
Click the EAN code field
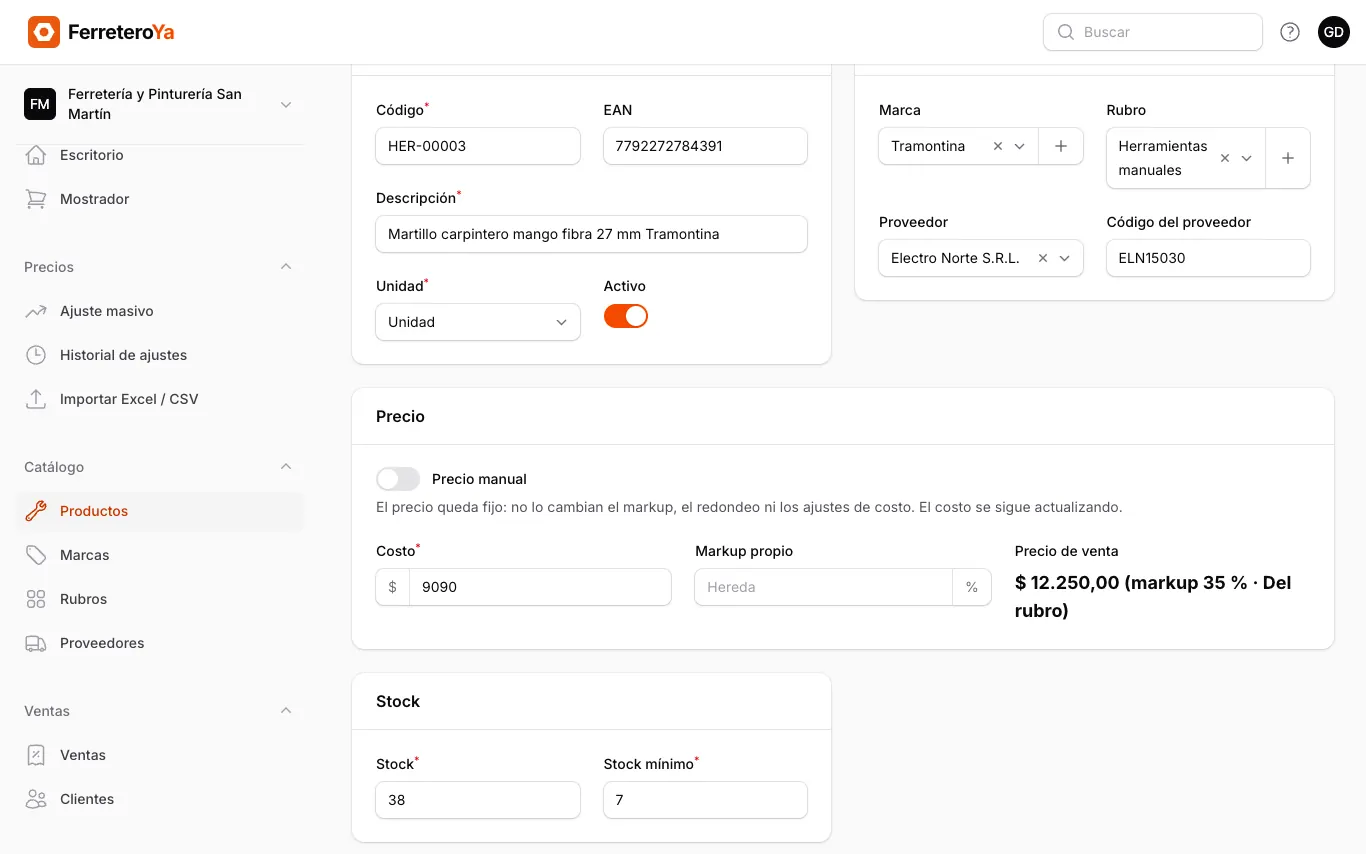point(705,146)
